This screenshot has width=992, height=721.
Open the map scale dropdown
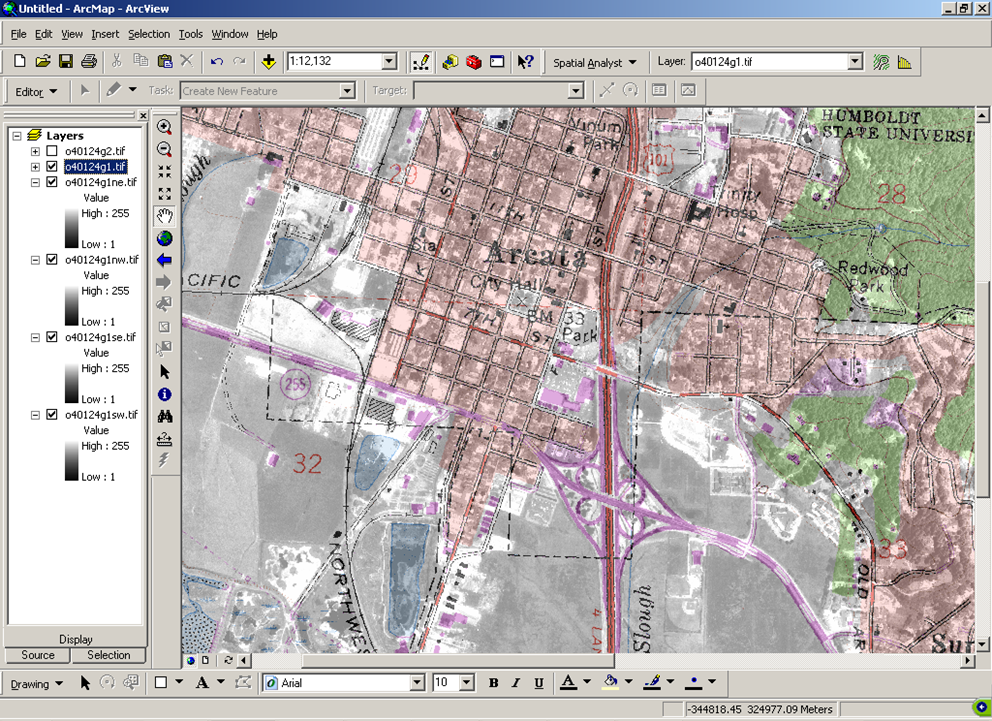point(389,62)
